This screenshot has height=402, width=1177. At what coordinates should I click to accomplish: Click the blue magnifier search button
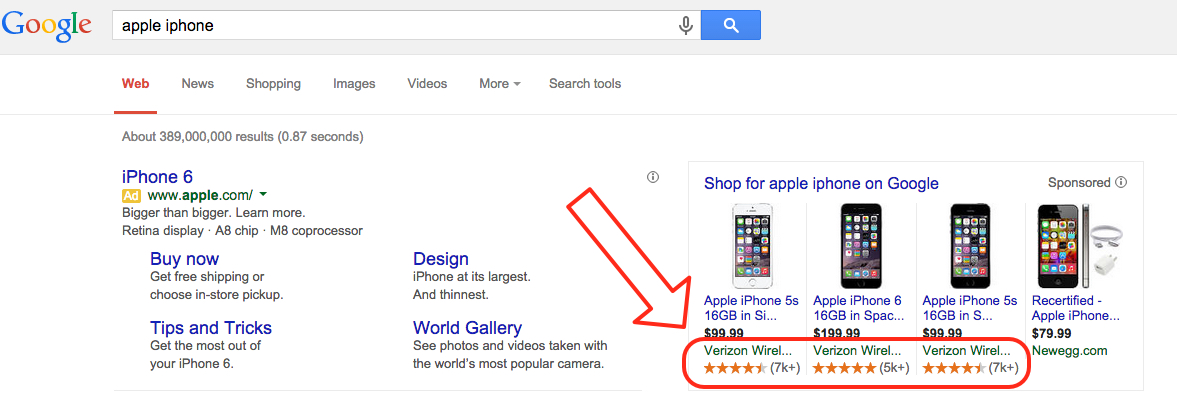pos(730,26)
